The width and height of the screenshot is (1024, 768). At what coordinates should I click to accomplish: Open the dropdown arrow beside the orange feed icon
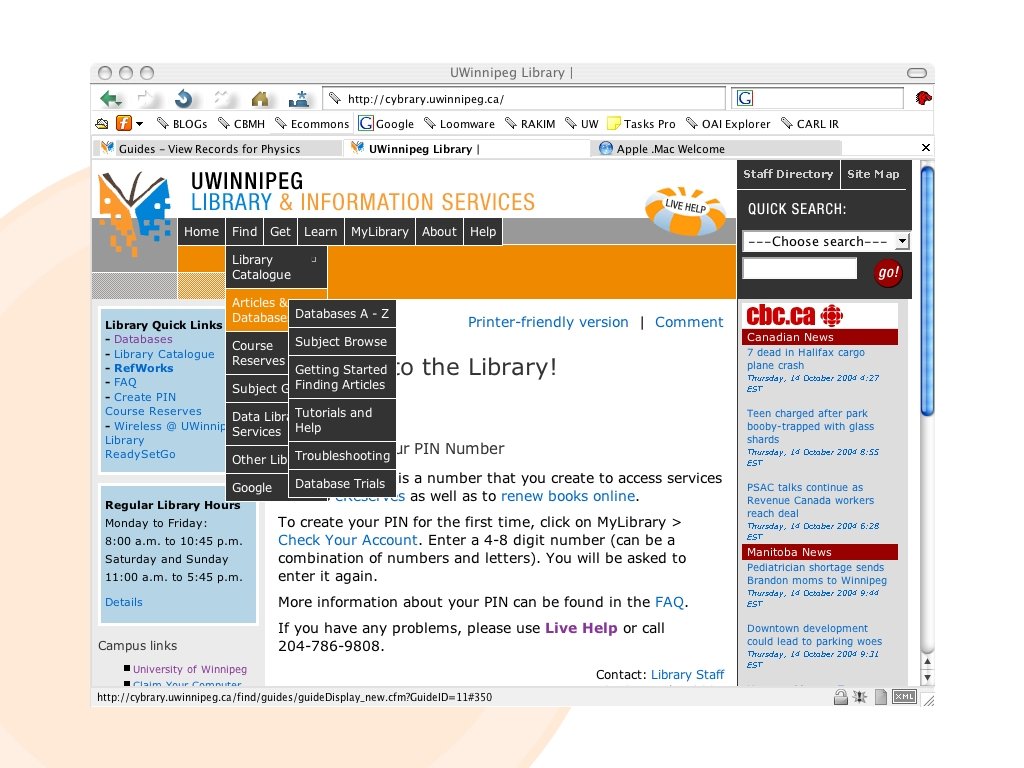click(139, 123)
